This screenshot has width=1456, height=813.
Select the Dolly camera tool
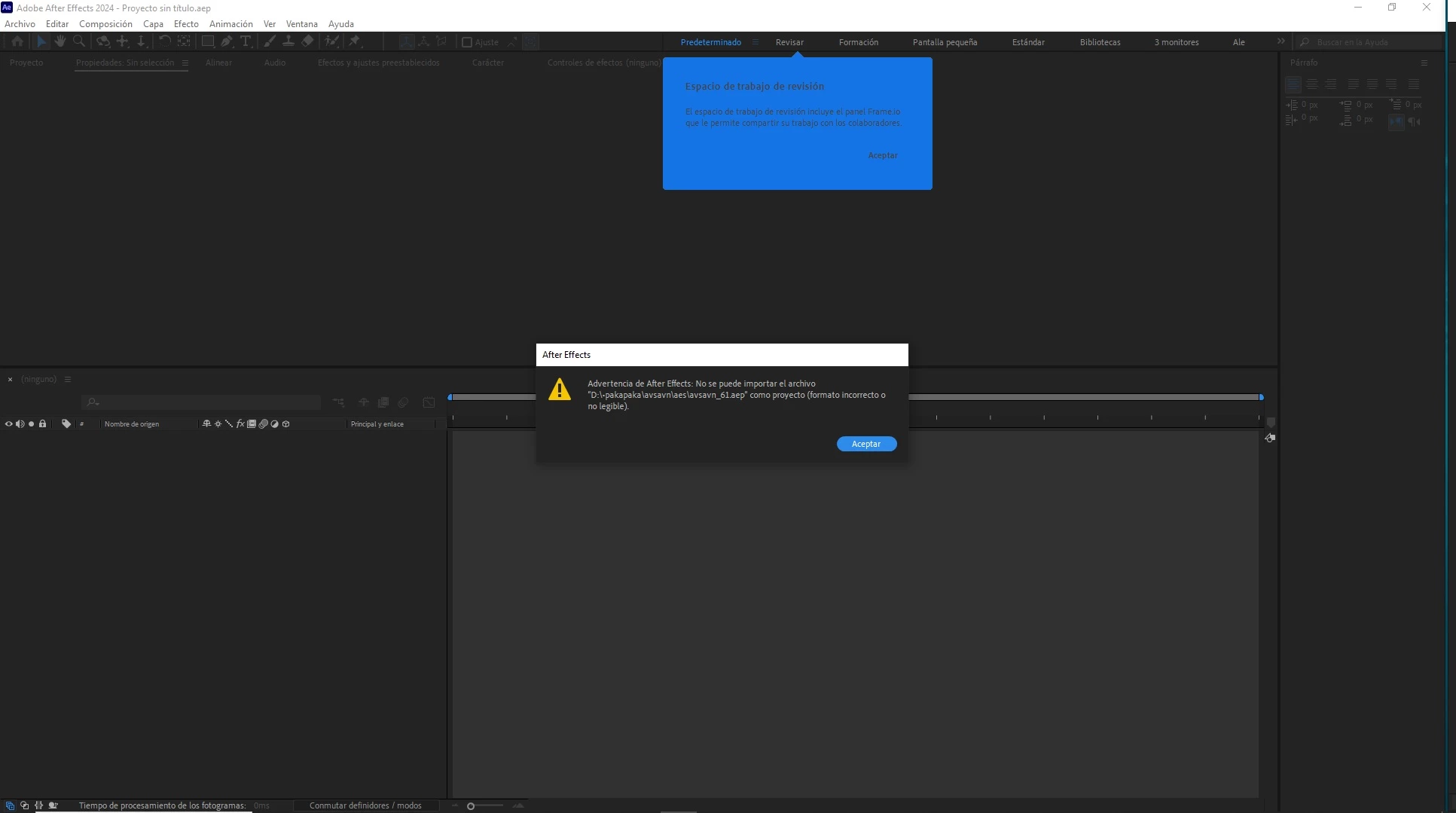pyautogui.click(x=141, y=41)
